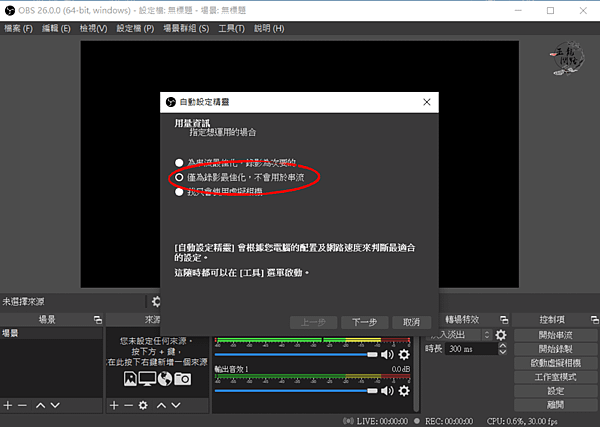Maximize the OBS window
The width and height of the screenshot is (600, 427).
click(550, 11)
